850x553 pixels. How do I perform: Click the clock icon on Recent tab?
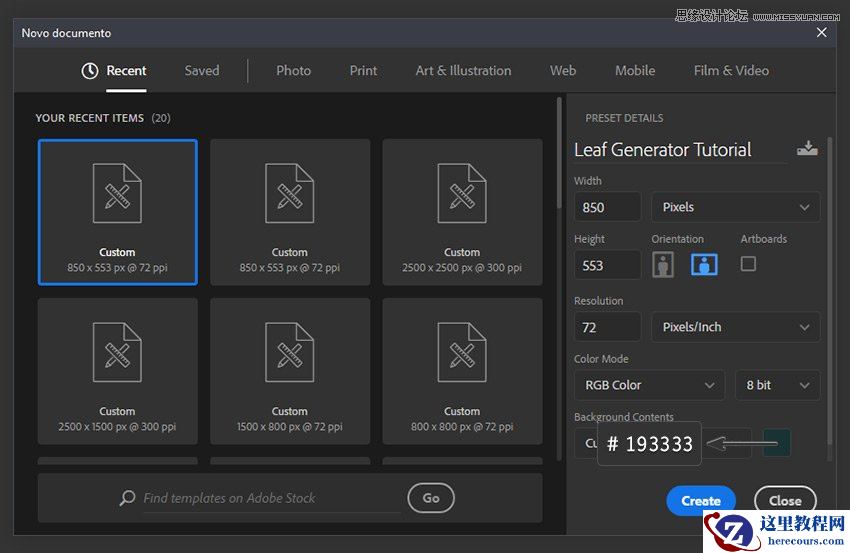point(90,71)
